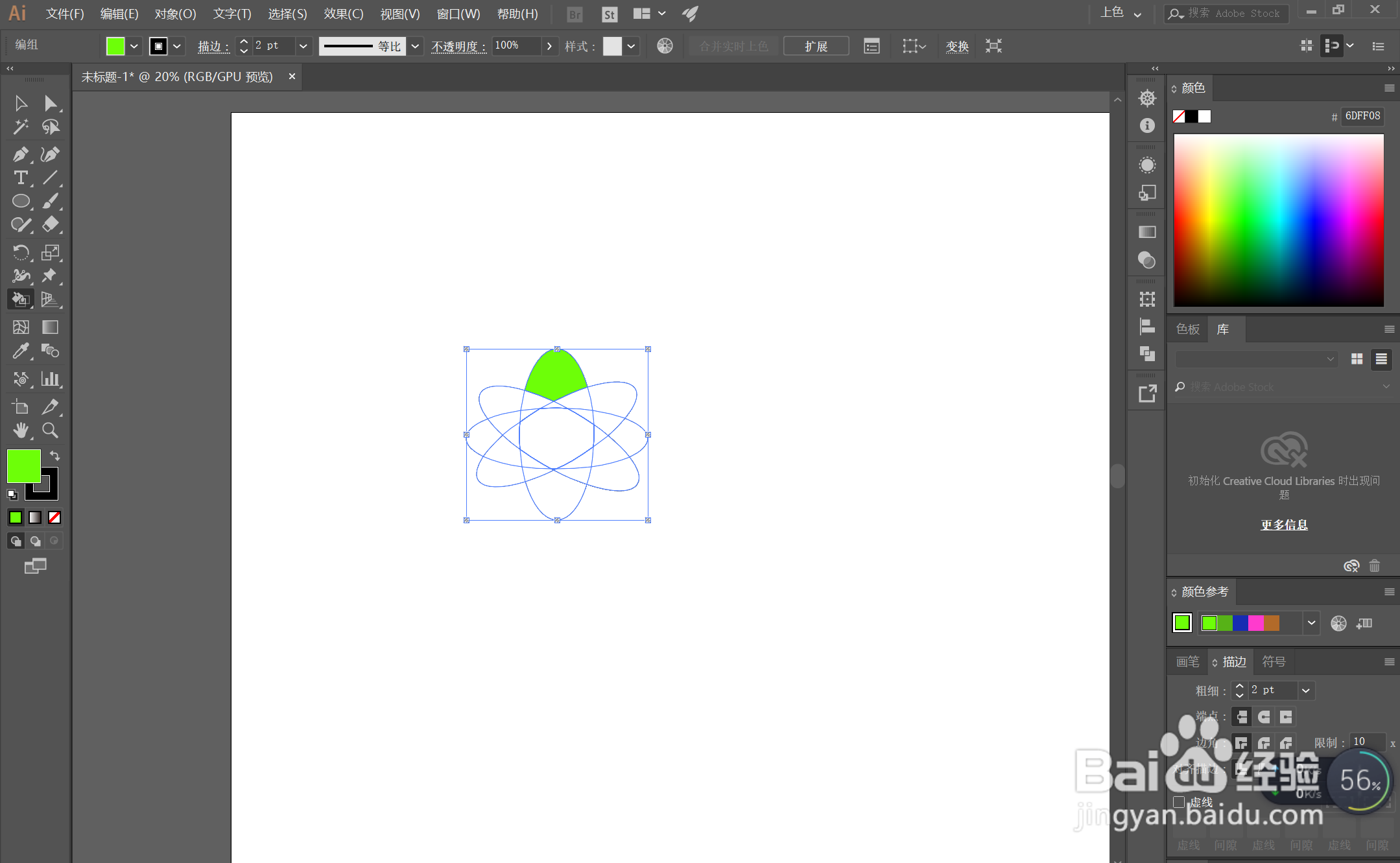
Task: Click the hex color input field
Action: [x=1362, y=116]
